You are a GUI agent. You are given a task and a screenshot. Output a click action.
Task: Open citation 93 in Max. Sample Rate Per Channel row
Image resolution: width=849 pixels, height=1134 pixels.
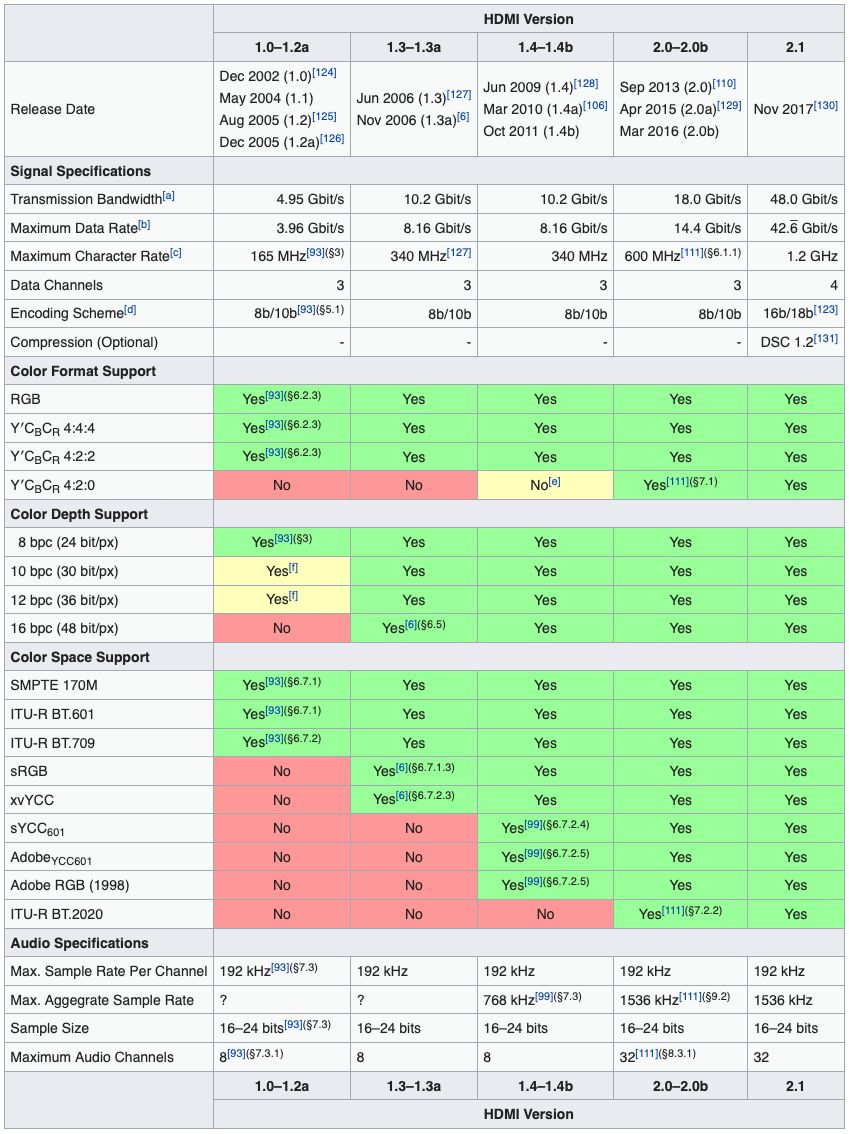click(280, 968)
